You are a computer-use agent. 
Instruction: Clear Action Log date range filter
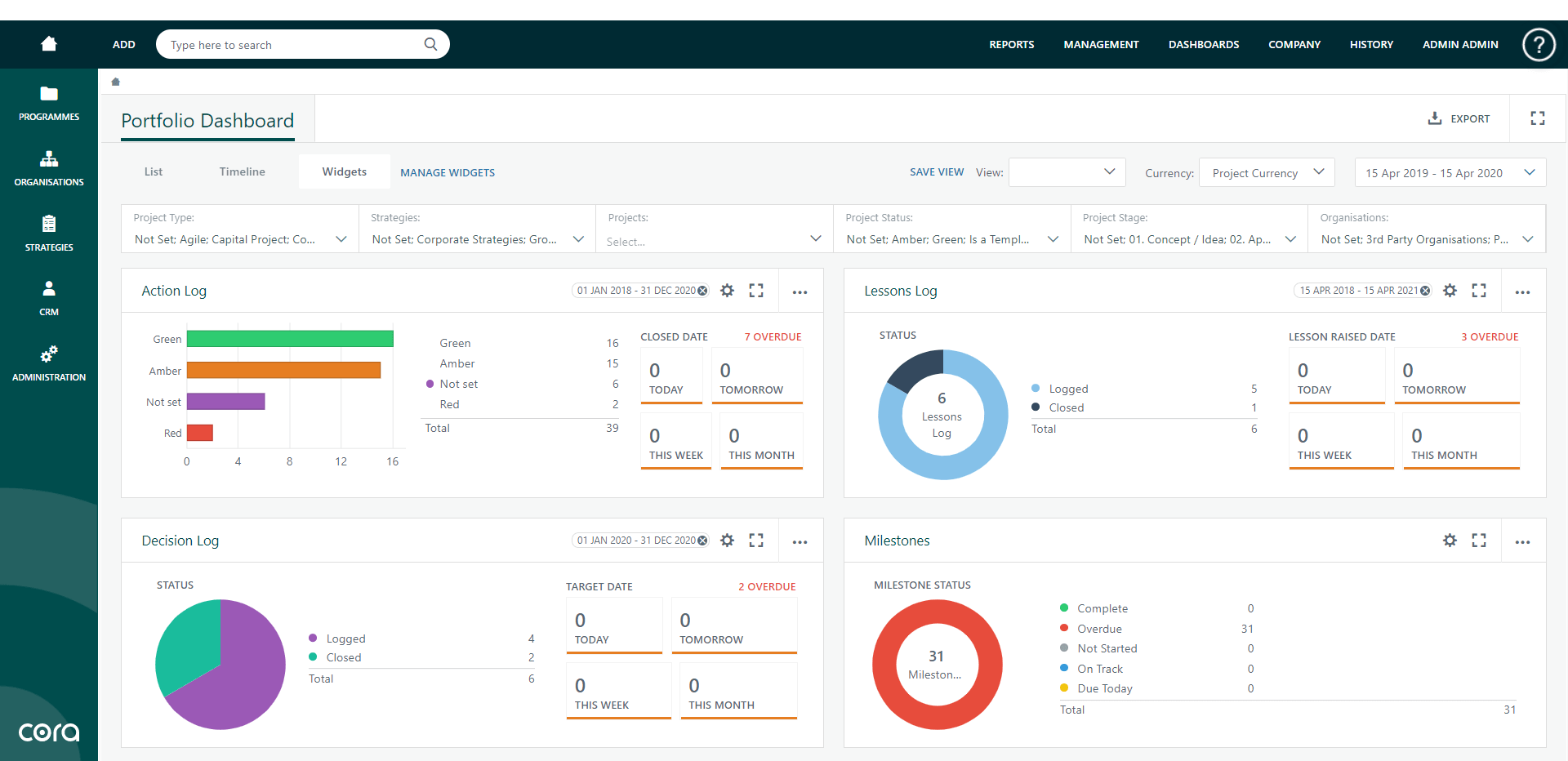pos(702,291)
